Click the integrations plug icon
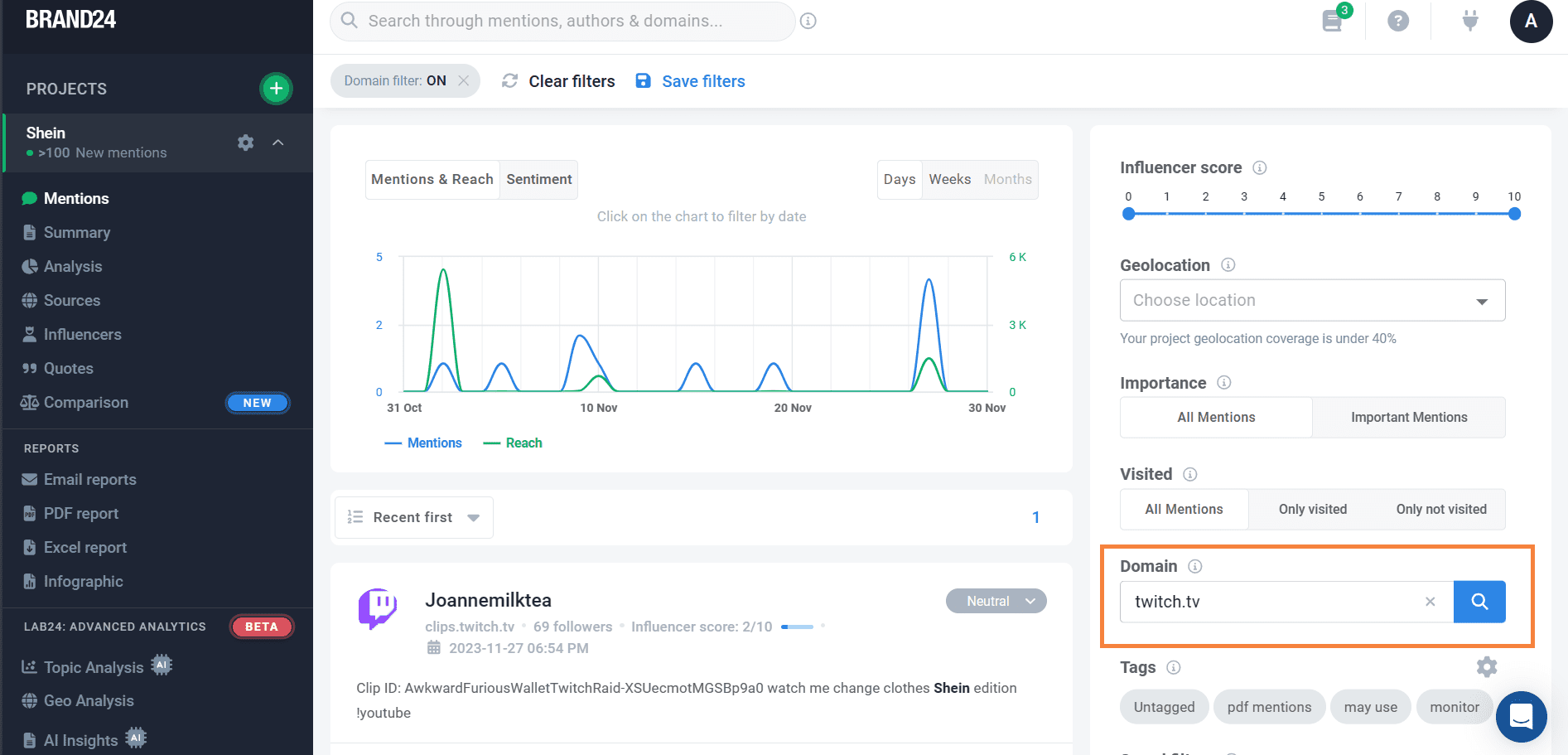Viewport: 1568px width, 755px height. [x=1470, y=20]
